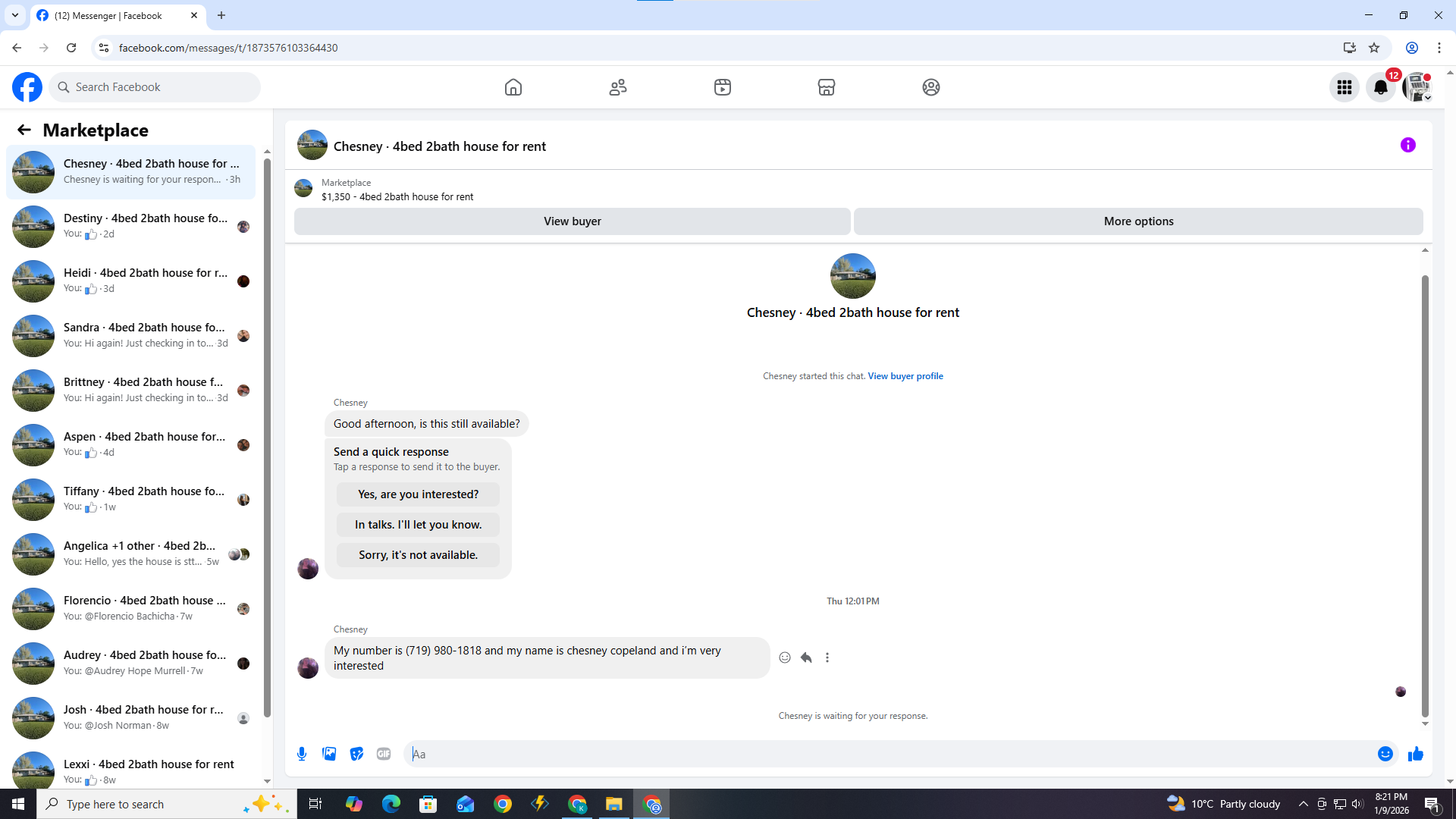Open emoji picker in message field

(x=1385, y=754)
